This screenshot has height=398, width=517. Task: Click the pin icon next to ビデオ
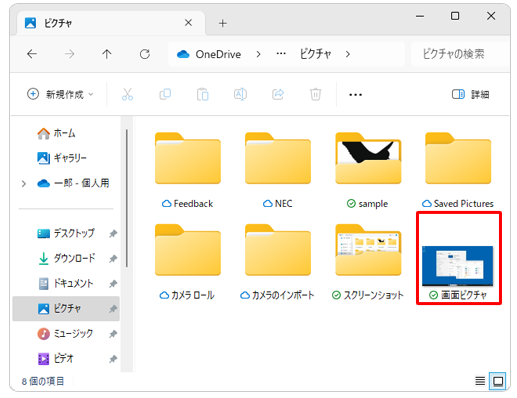pos(113,359)
